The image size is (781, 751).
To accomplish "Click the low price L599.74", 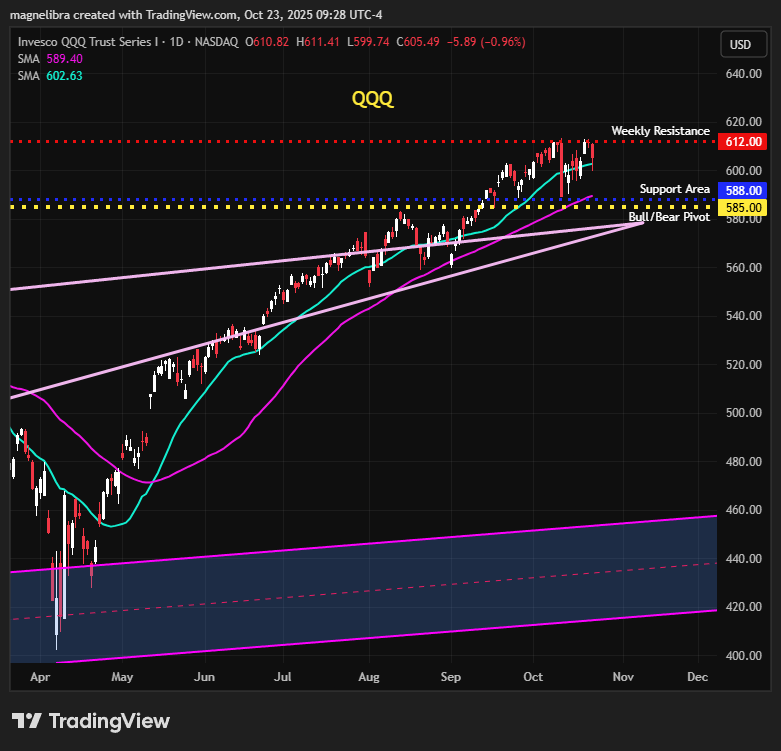I will coord(368,42).
